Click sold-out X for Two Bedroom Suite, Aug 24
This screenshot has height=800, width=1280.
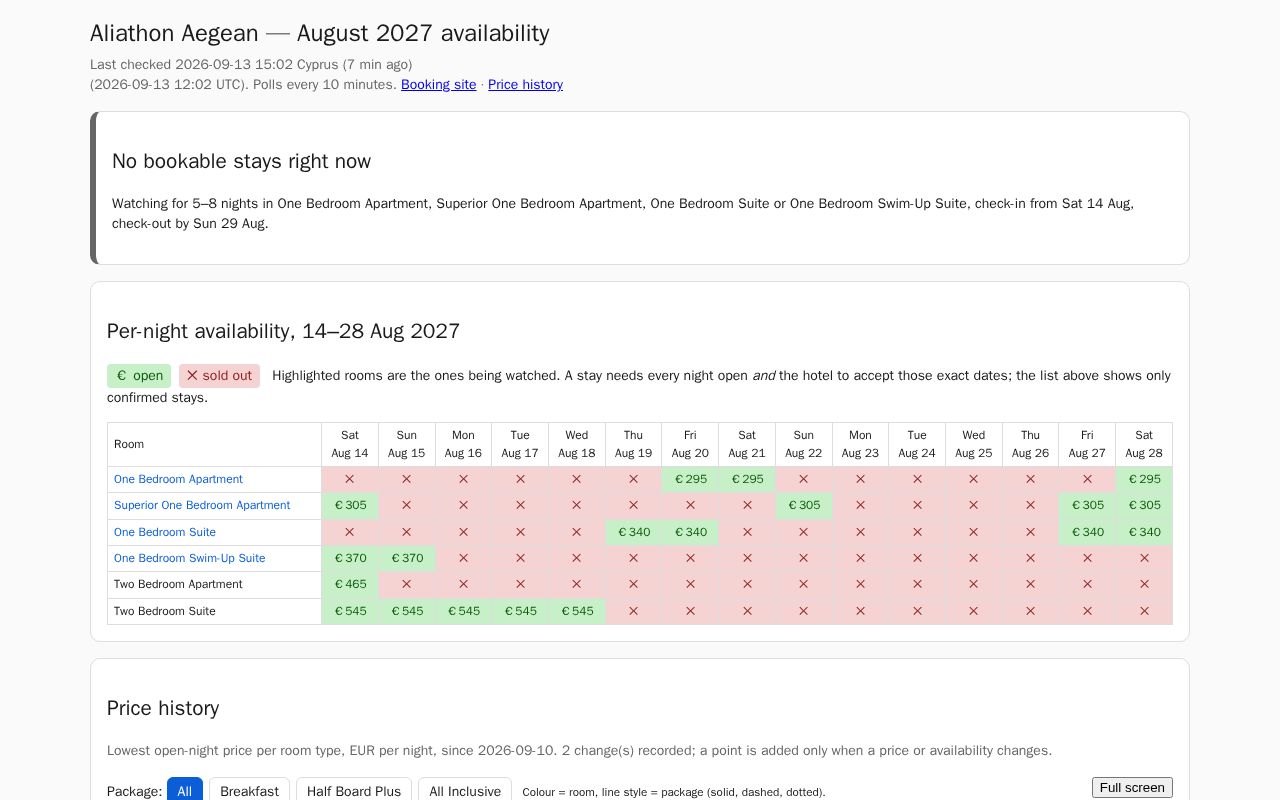pyautogui.click(x=917, y=611)
